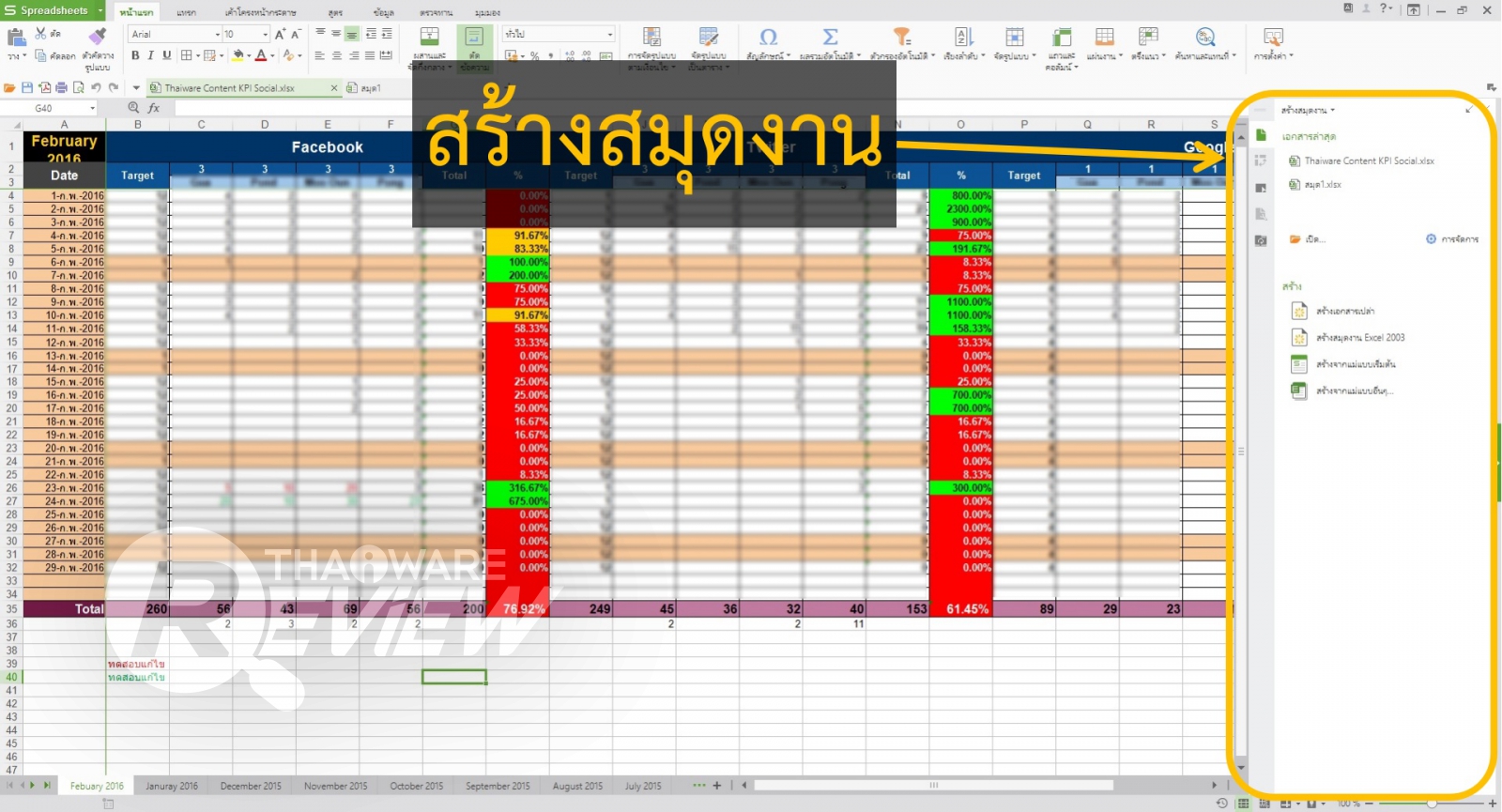
Task: Toggle underline formatting
Action: tap(166, 55)
